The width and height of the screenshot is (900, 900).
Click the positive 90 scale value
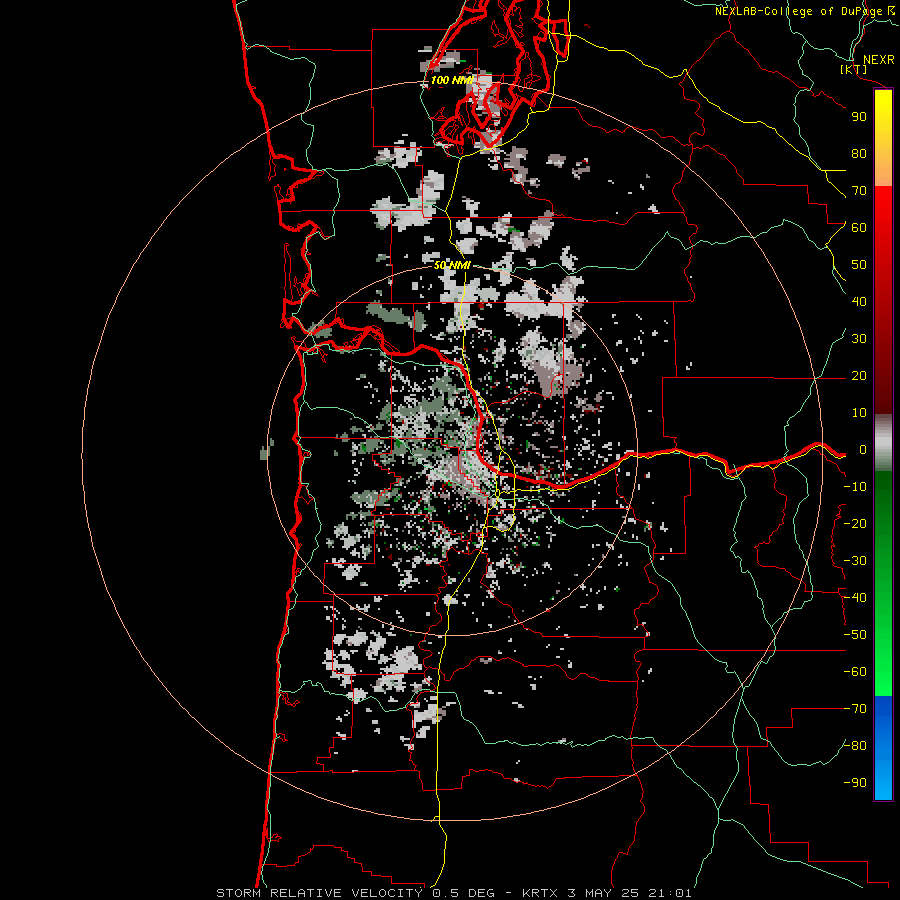pyautogui.click(x=859, y=117)
